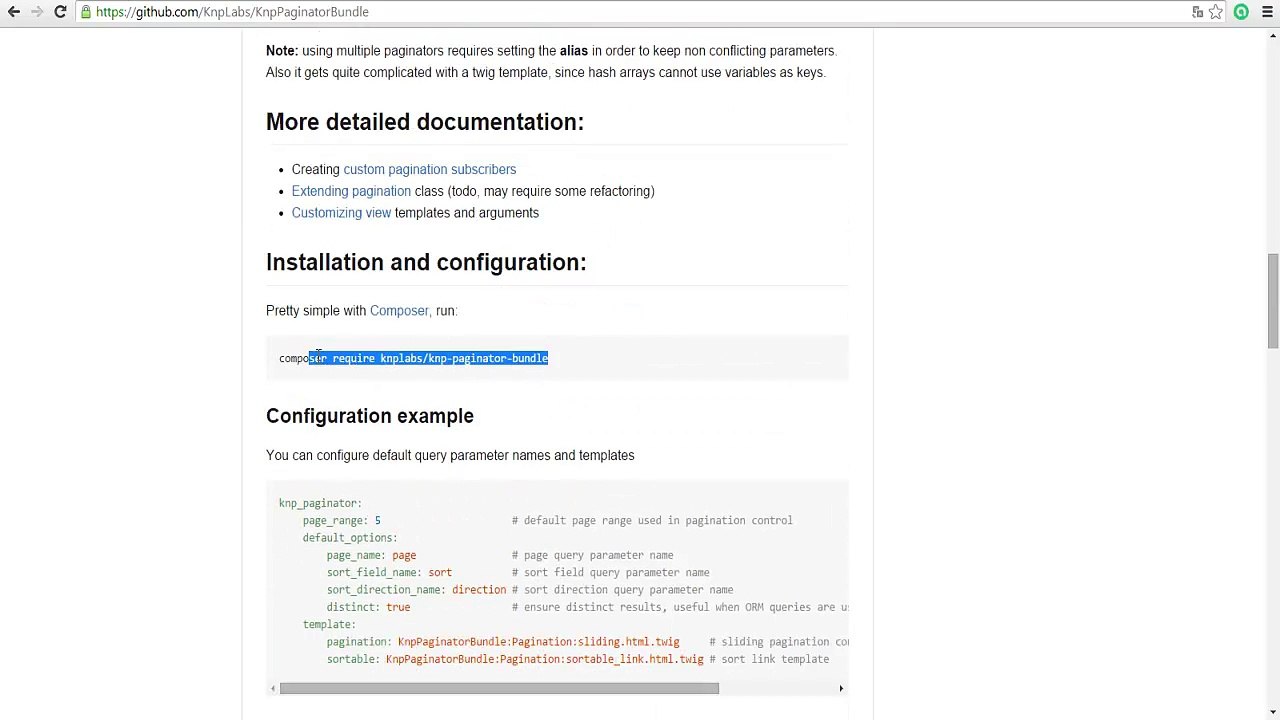Click the sortable_link.html.twig template value
The width and height of the screenshot is (1280, 720).
point(545,659)
